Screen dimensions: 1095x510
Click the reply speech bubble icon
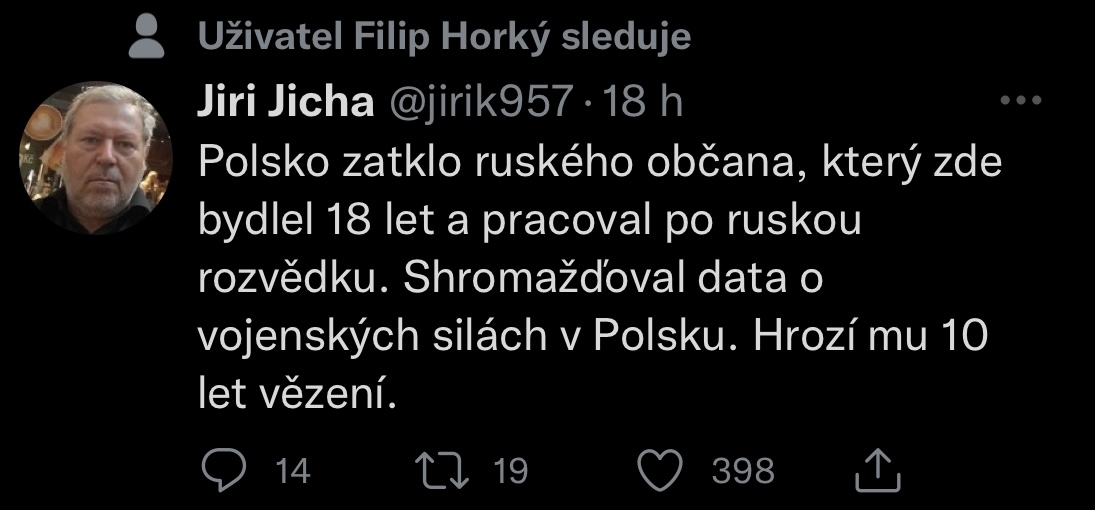(x=217, y=470)
